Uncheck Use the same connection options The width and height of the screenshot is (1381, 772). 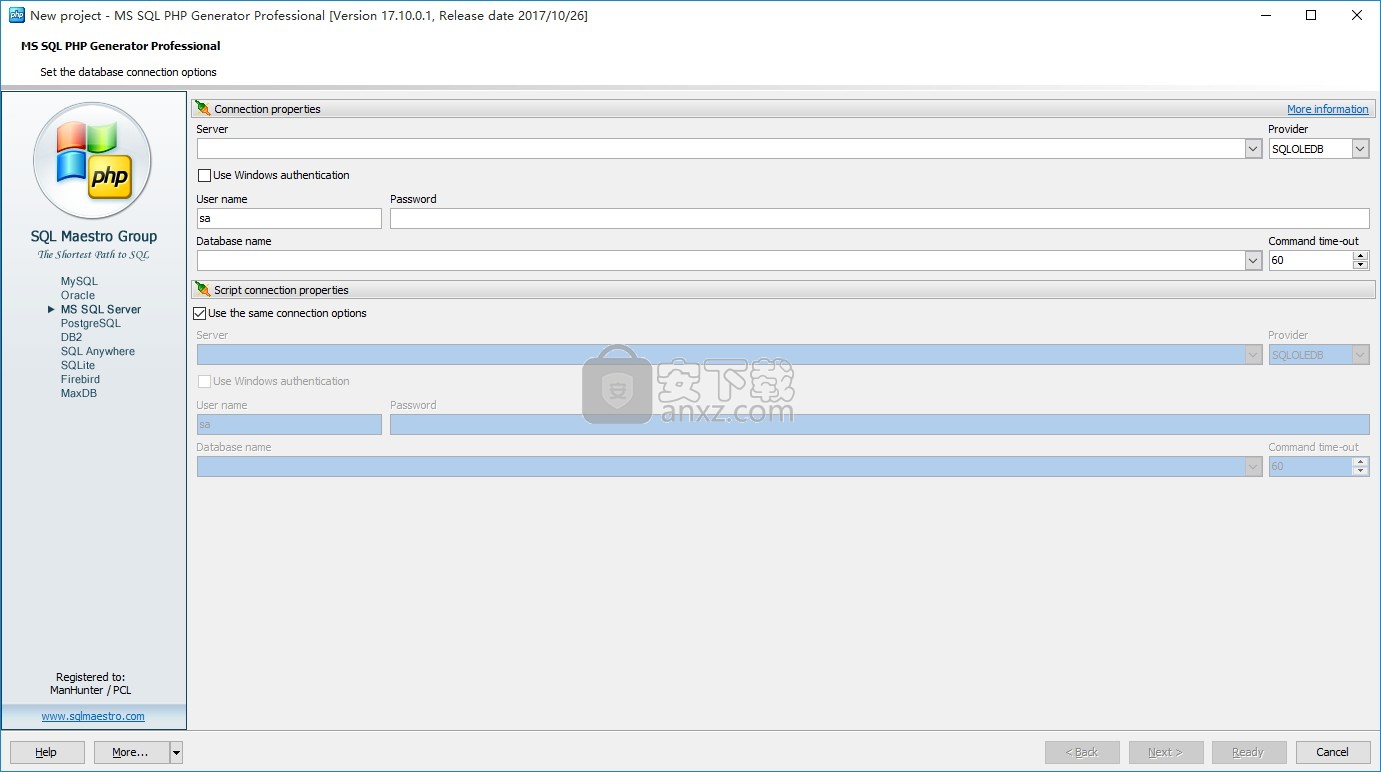(x=200, y=314)
